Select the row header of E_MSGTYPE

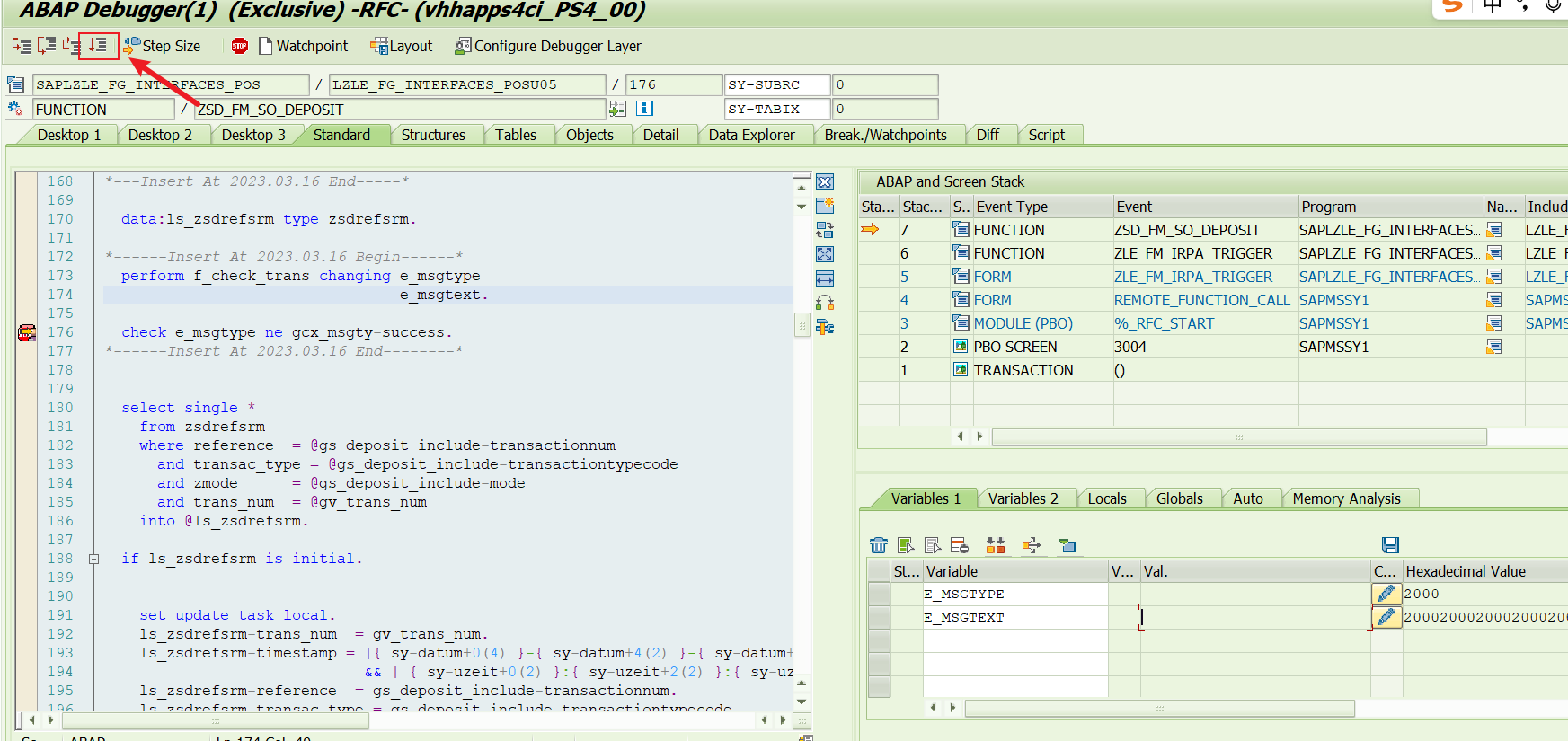click(879, 594)
